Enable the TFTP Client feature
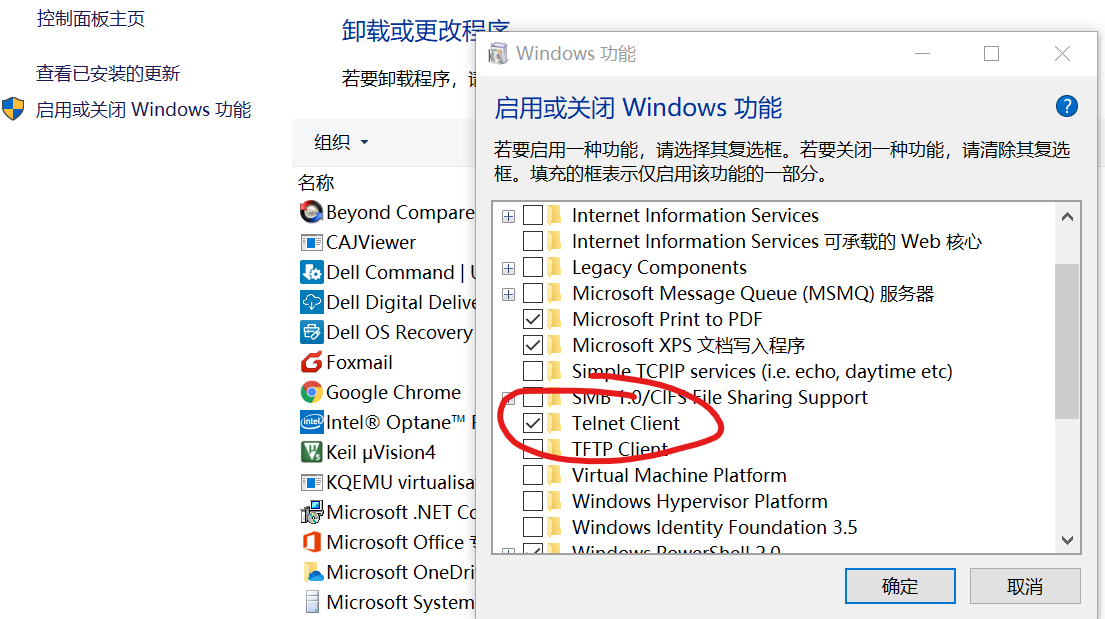The height and width of the screenshot is (619, 1105). tap(533, 449)
